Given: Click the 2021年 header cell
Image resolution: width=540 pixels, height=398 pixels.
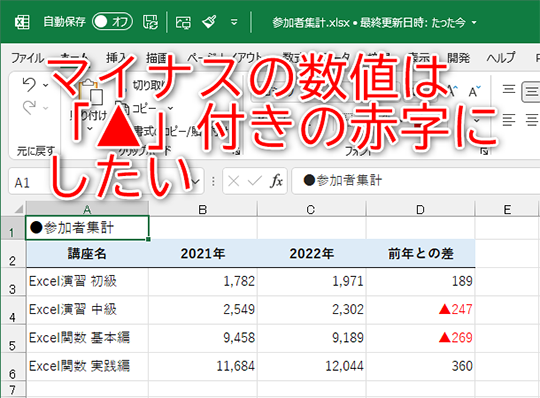Looking at the screenshot, I should click(x=203, y=254).
